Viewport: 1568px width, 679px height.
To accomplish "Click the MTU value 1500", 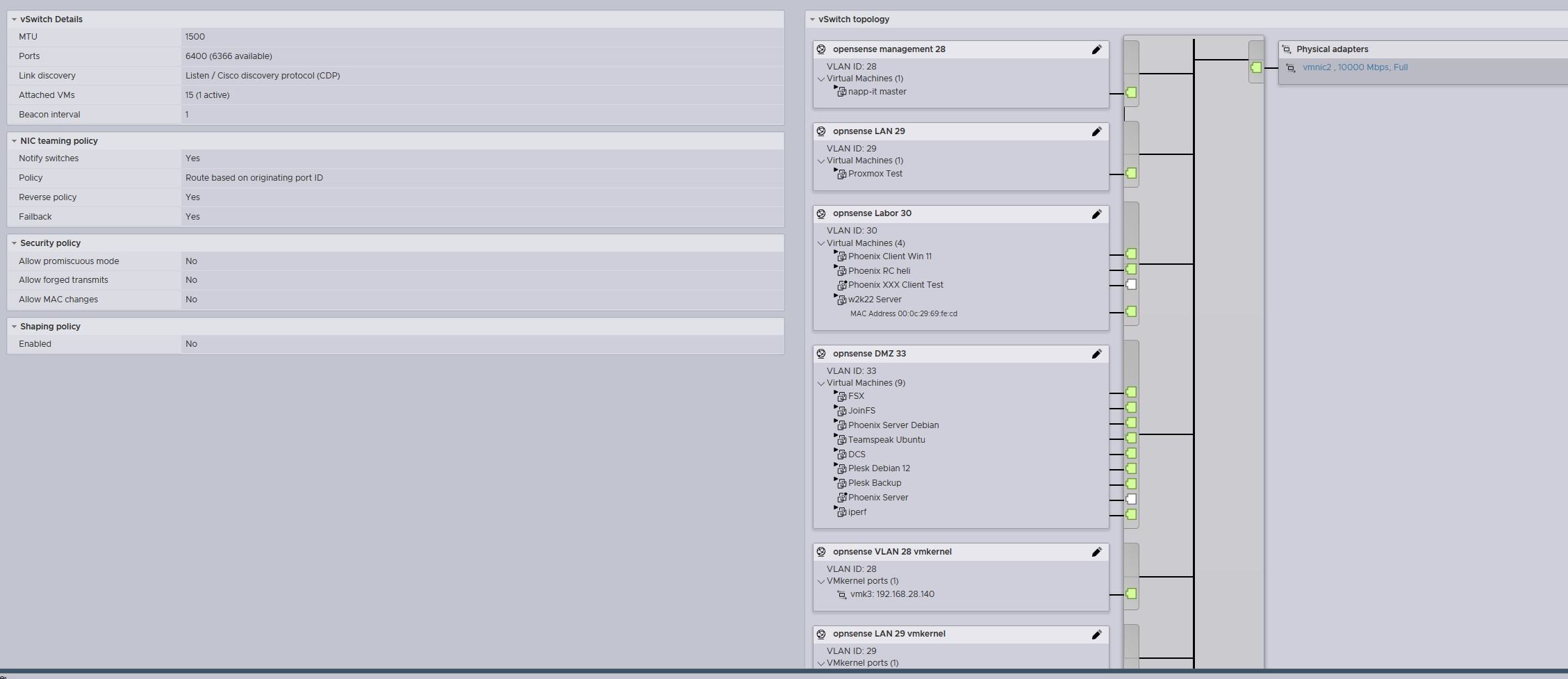I will [195, 37].
